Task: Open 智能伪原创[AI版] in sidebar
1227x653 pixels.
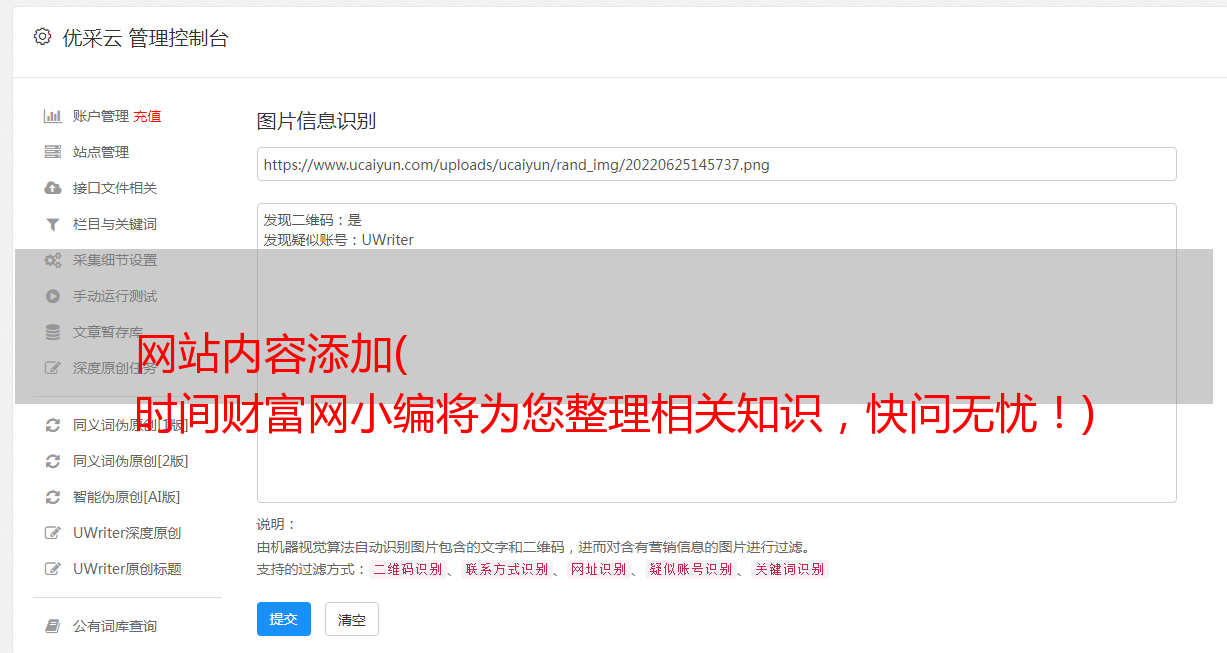Action: point(127,497)
